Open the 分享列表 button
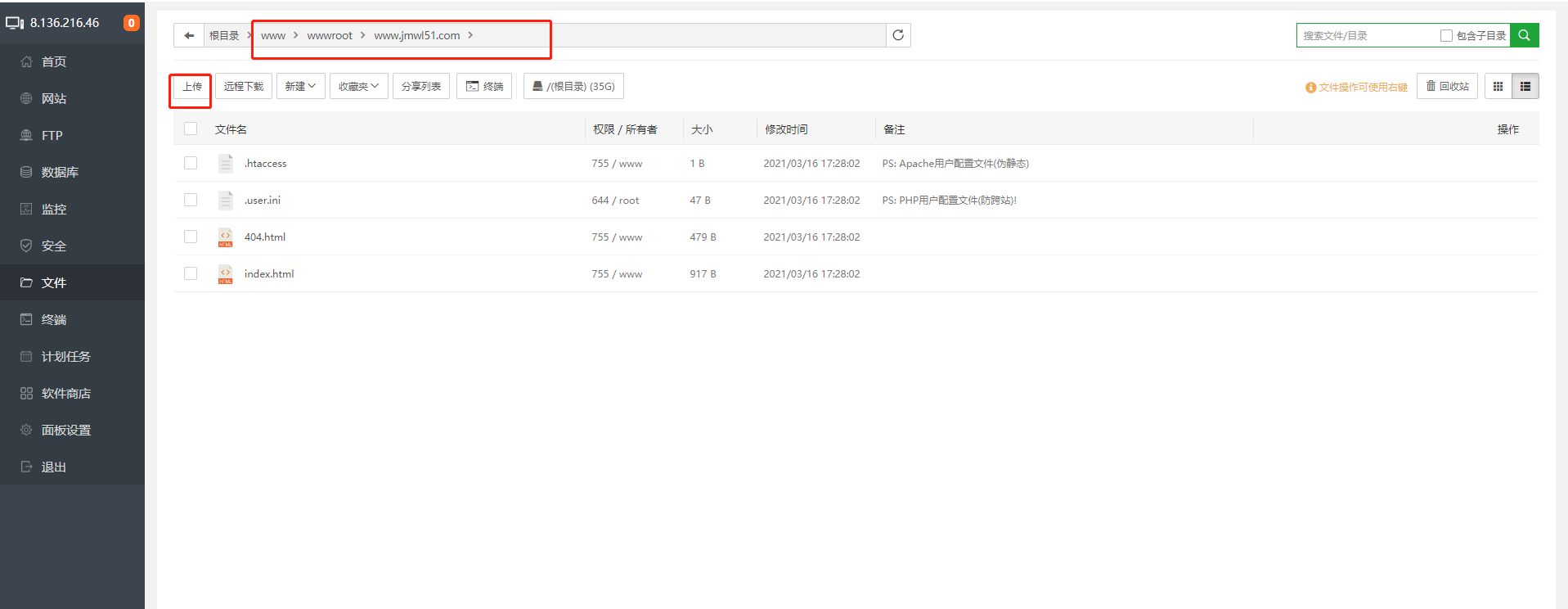Image resolution: width=1568 pixels, height=609 pixels. coord(421,86)
